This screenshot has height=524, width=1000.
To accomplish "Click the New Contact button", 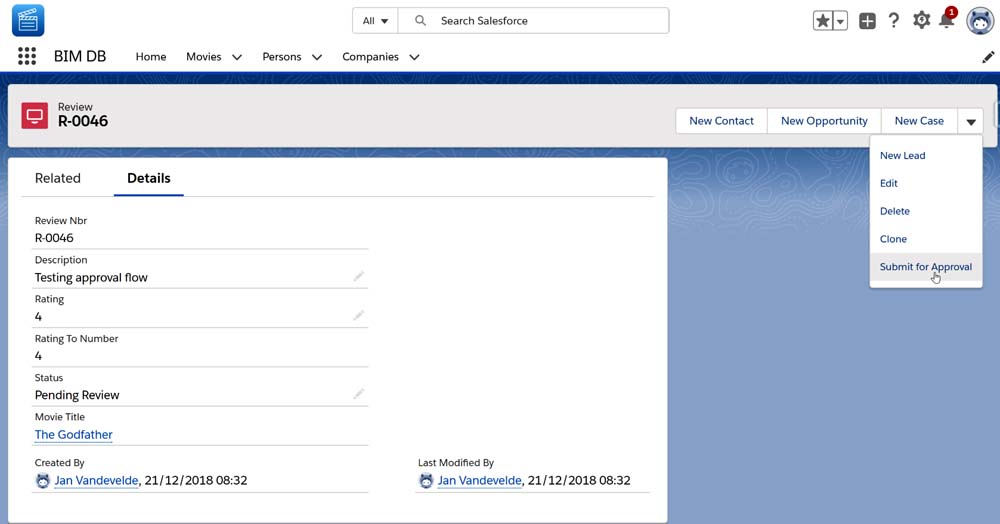I will coord(721,121).
